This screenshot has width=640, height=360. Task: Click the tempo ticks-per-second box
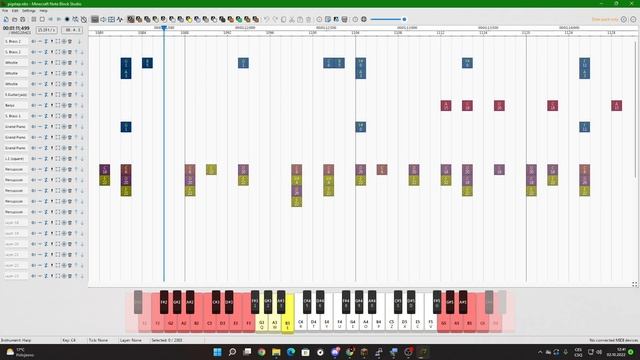[x=47, y=30]
